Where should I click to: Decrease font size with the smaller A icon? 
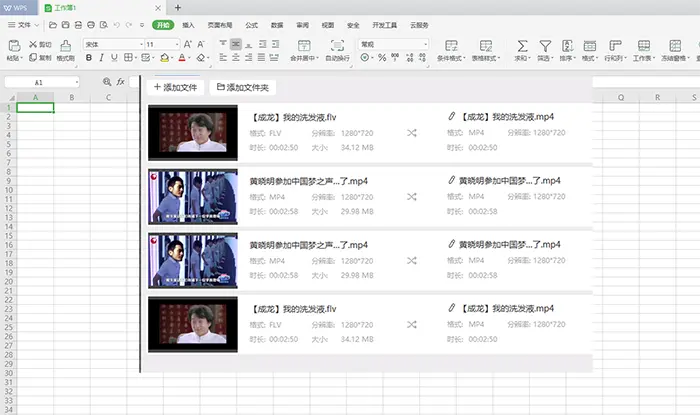click(201, 44)
